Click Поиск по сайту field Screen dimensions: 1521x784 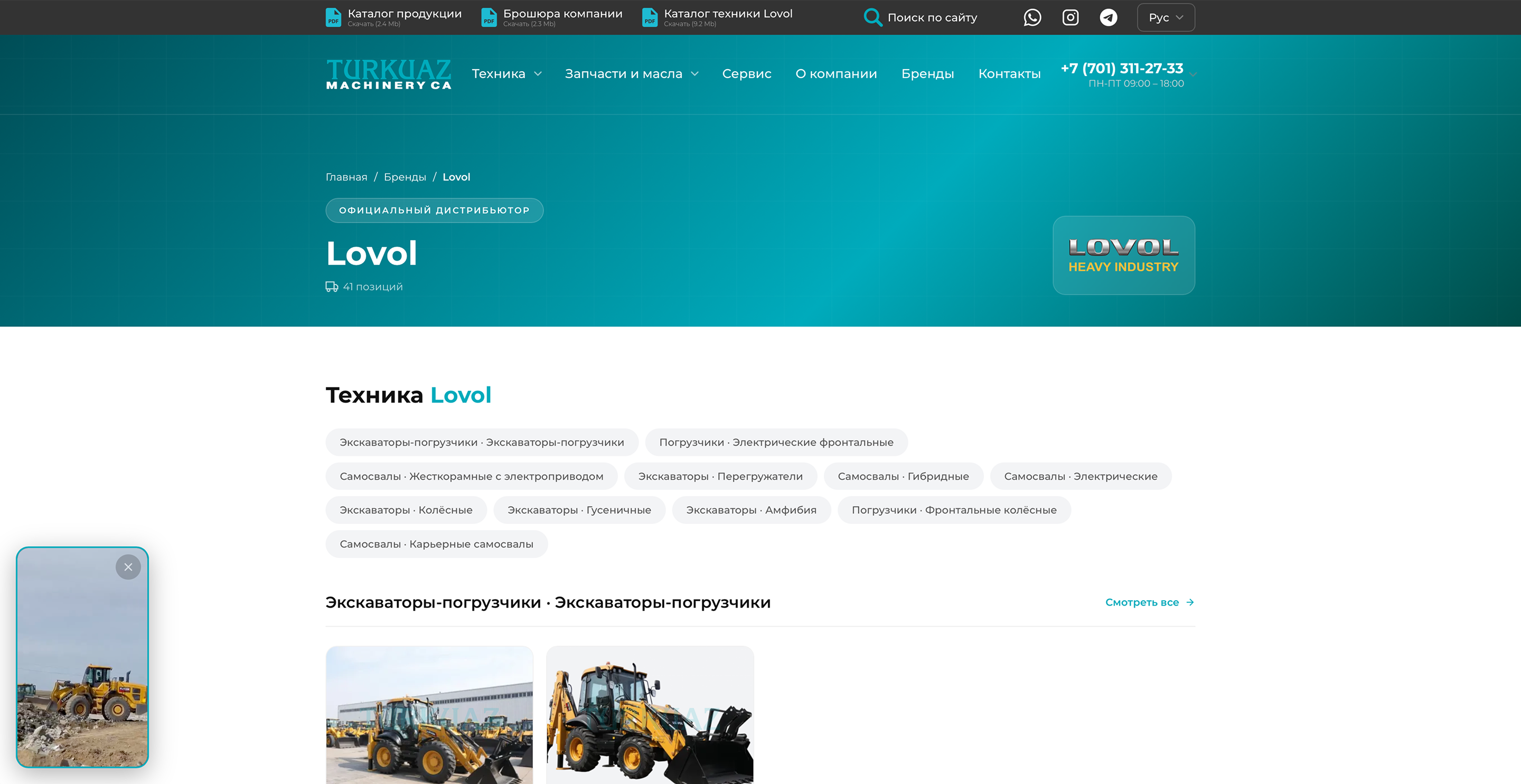pos(932,18)
